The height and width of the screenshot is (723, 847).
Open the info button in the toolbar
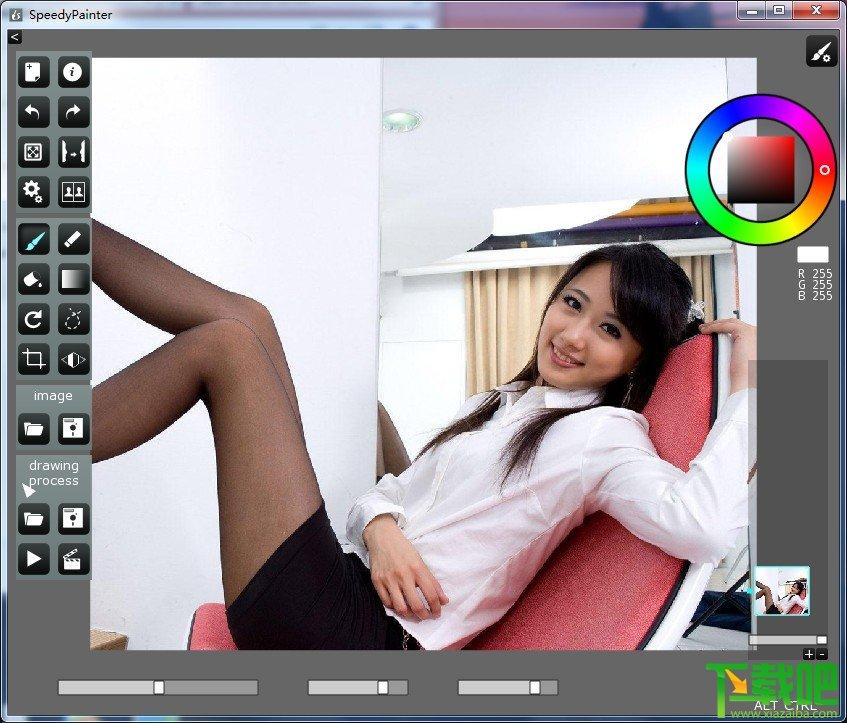coord(74,72)
